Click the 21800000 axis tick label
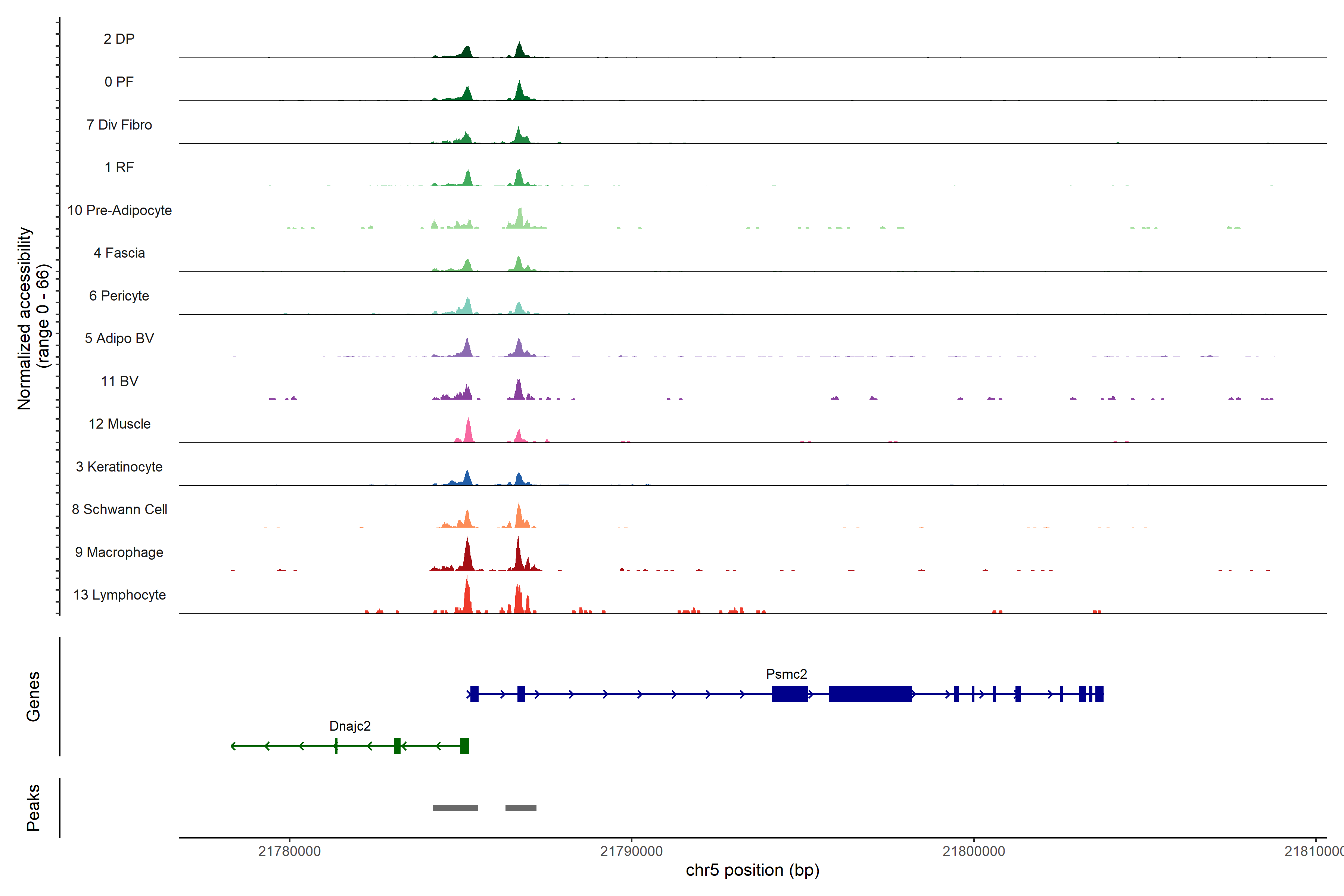This screenshot has height=896, width=1344. point(973,851)
